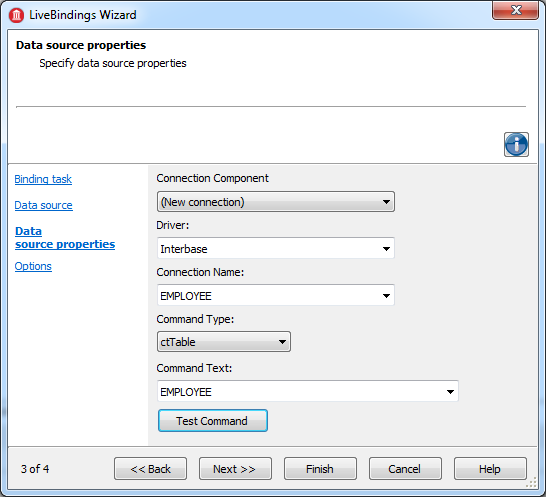This screenshot has height=497, width=546.
Task: Open the Data source step link
Action: (x=44, y=205)
